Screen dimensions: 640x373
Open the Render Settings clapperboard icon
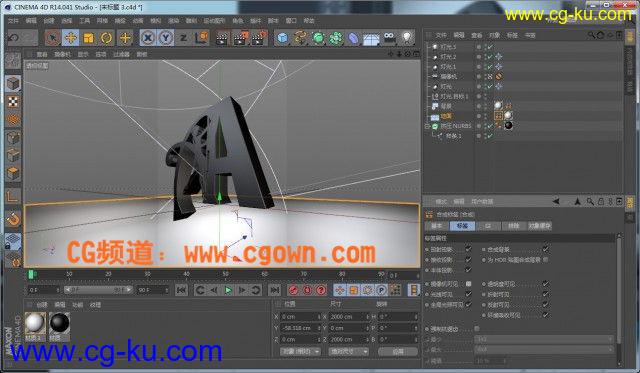click(x=259, y=38)
